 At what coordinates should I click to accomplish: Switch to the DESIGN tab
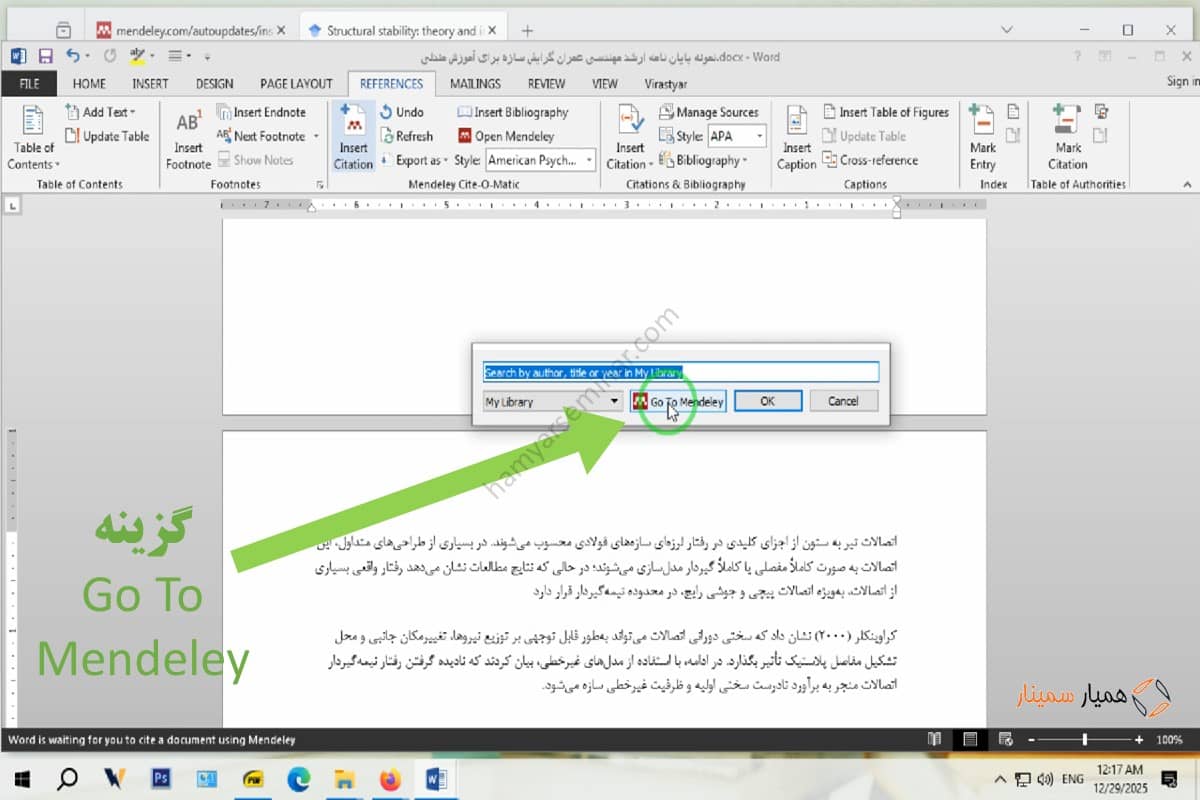tap(214, 84)
